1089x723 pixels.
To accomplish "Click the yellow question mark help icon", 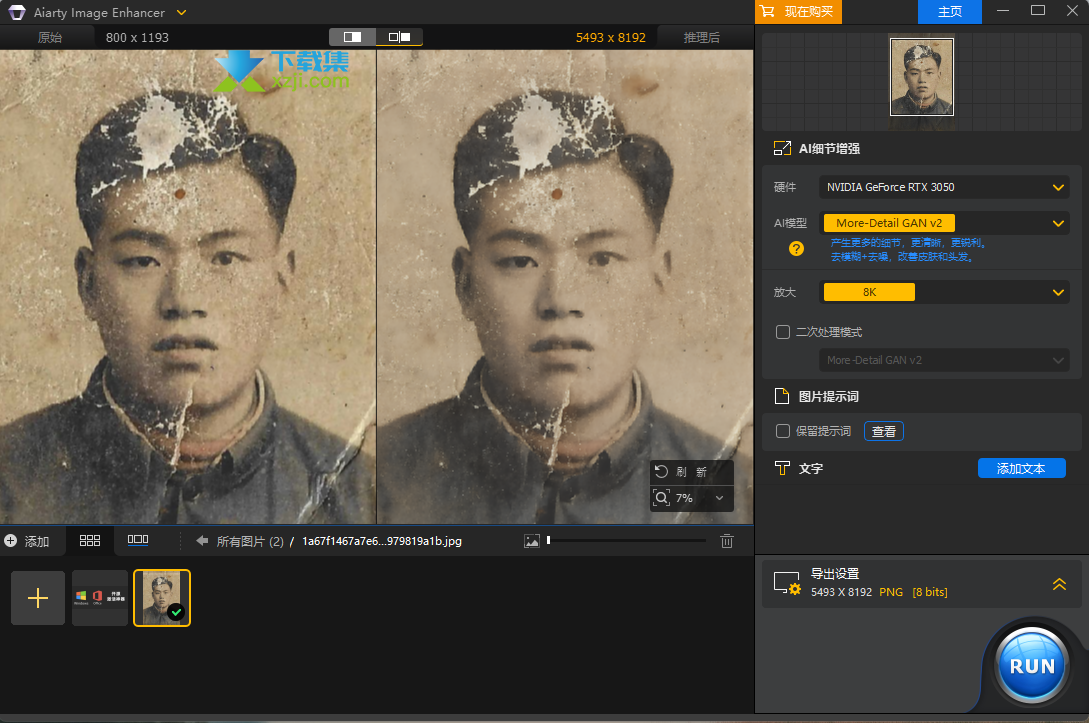I will [x=797, y=249].
